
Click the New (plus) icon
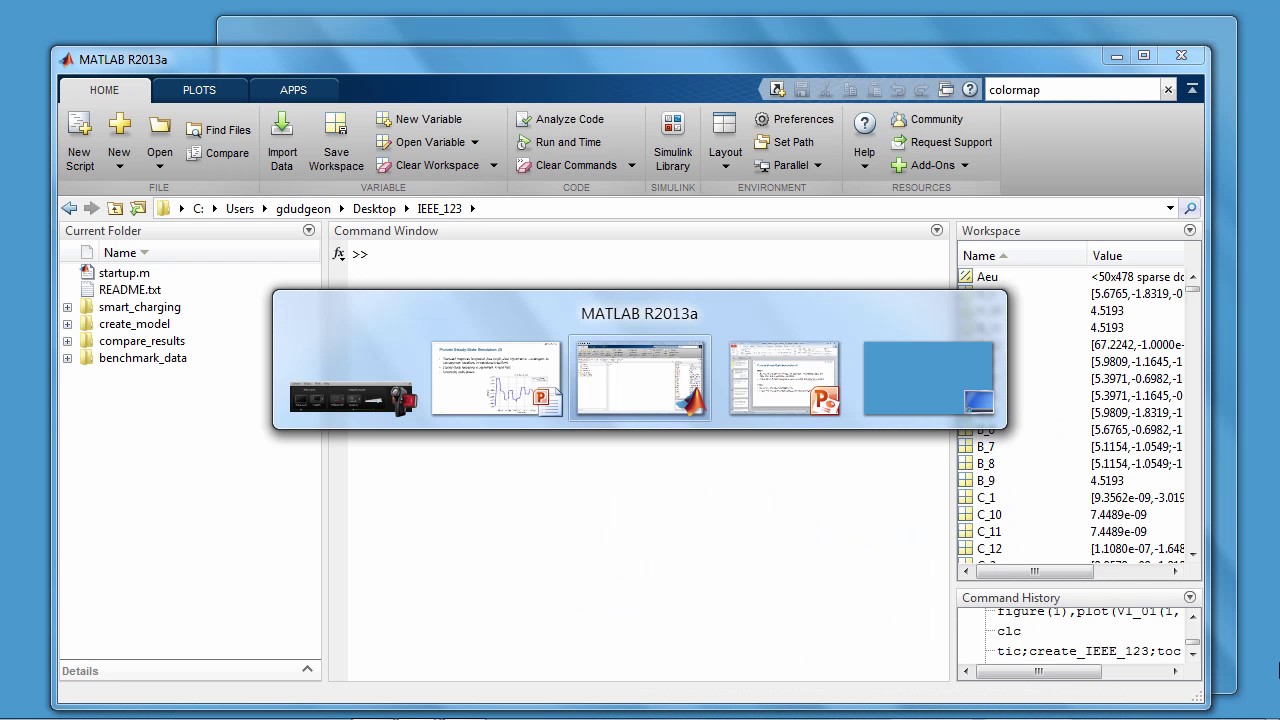119,124
